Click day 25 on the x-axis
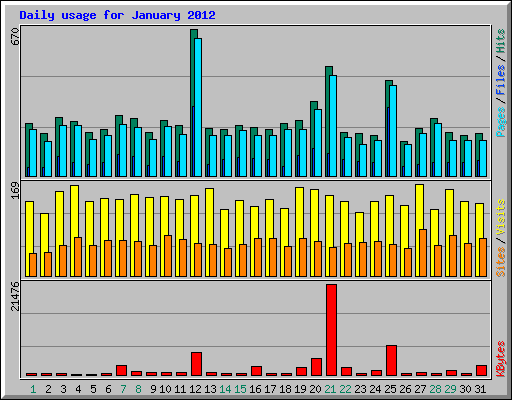Image resolution: width=512 pixels, height=400 pixels. pyautogui.click(x=390, y=389)
